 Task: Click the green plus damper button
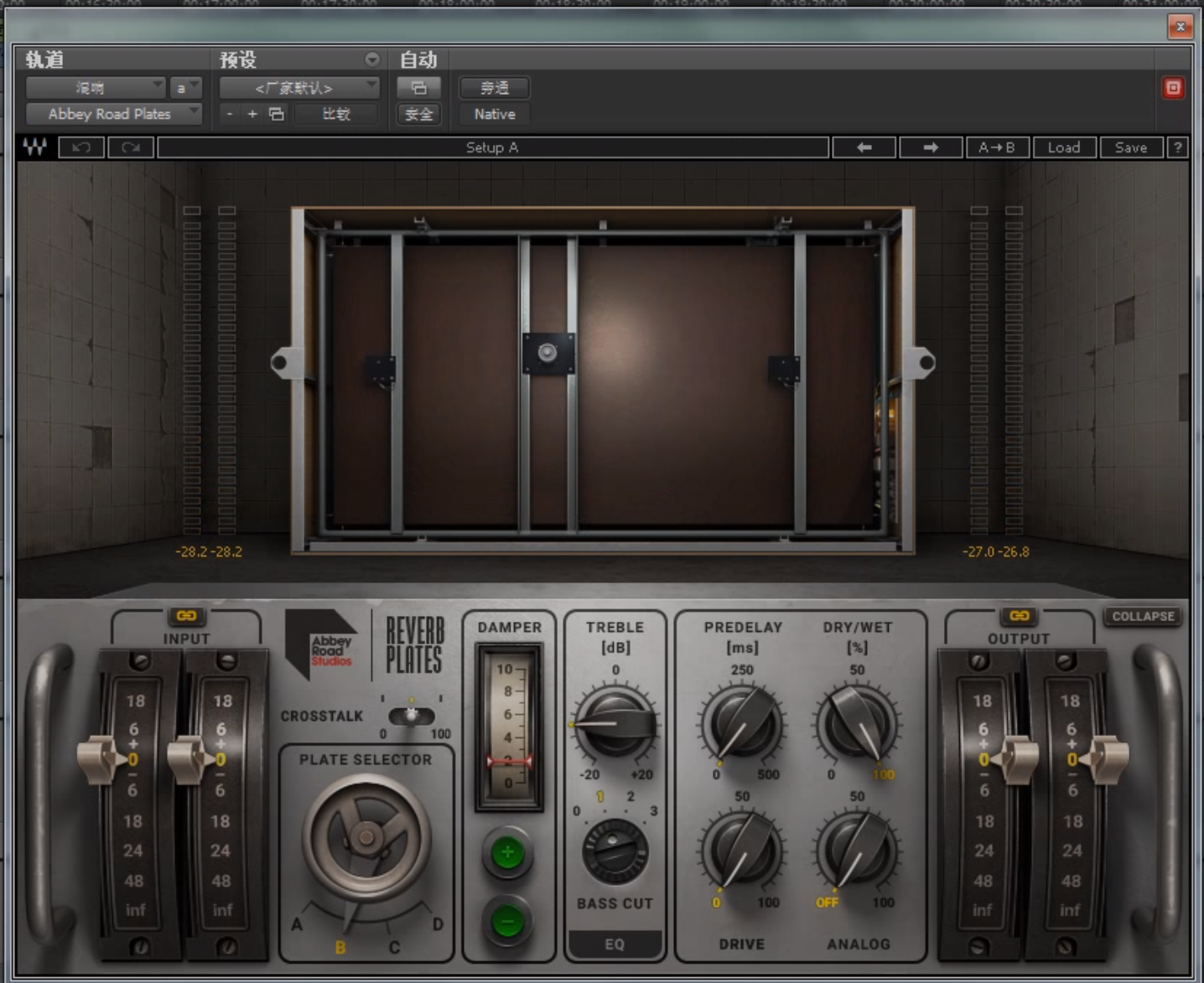tap(507, 853)
